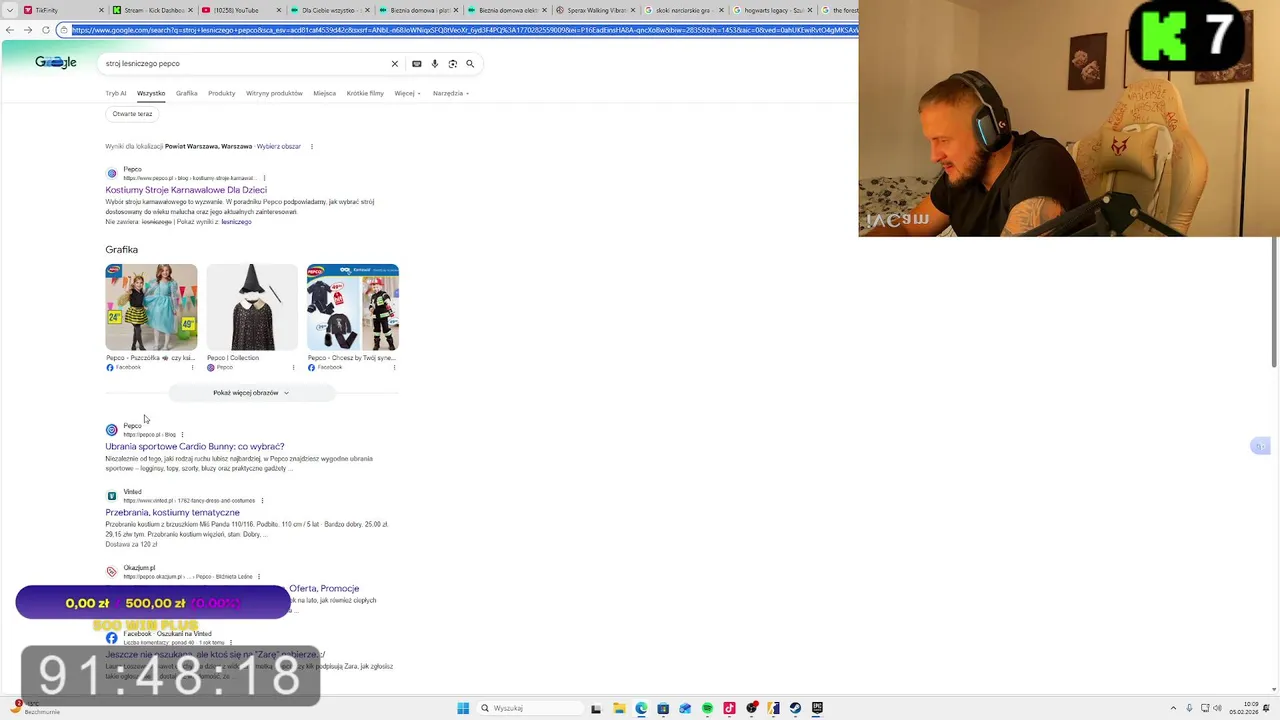
Task: Expand the Narzędzia tools dropdown
Action: click(451, 93)
